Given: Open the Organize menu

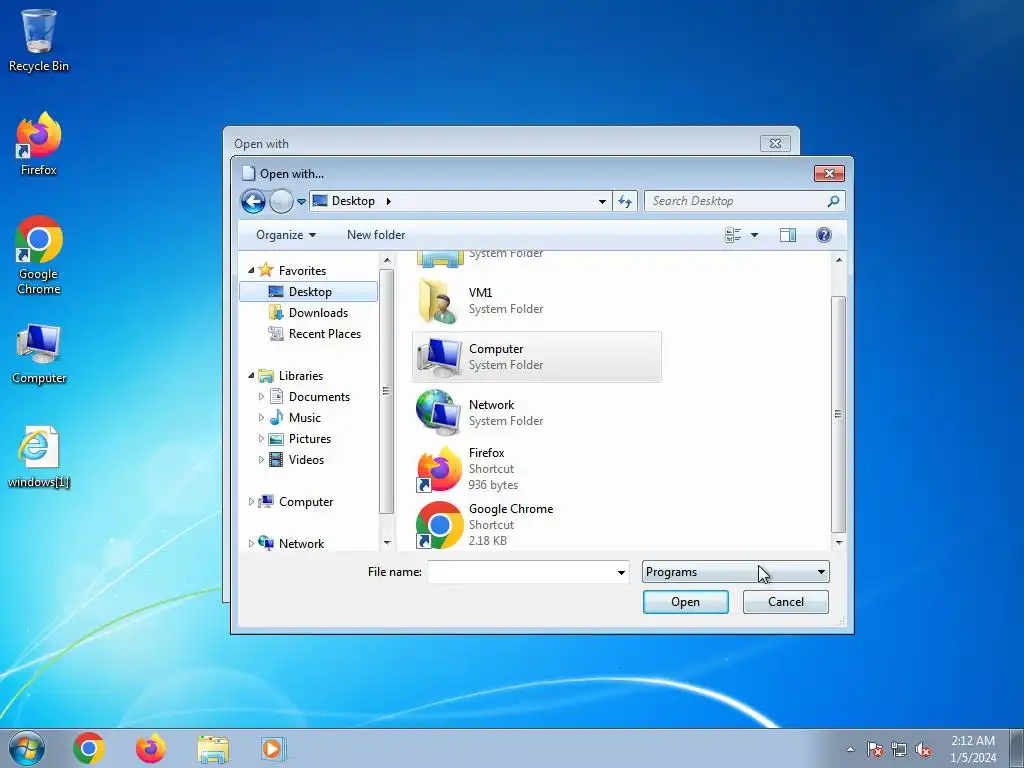Looking at the screenshot, I should click(285, 235).
